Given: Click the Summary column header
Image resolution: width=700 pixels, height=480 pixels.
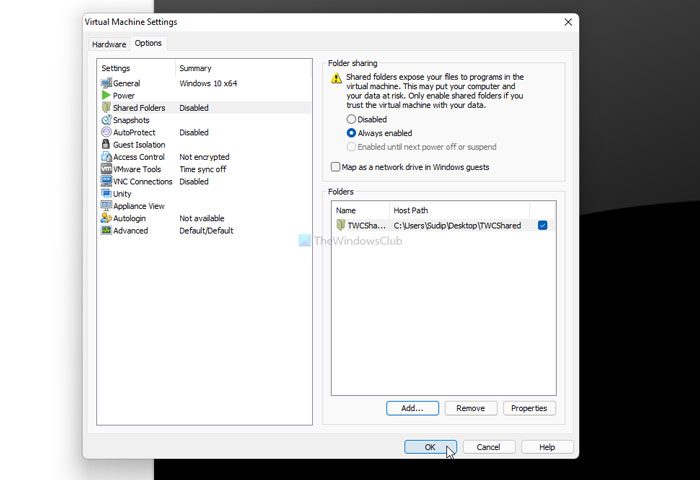Looking at the screenshot, I should (x=243, y=68).
